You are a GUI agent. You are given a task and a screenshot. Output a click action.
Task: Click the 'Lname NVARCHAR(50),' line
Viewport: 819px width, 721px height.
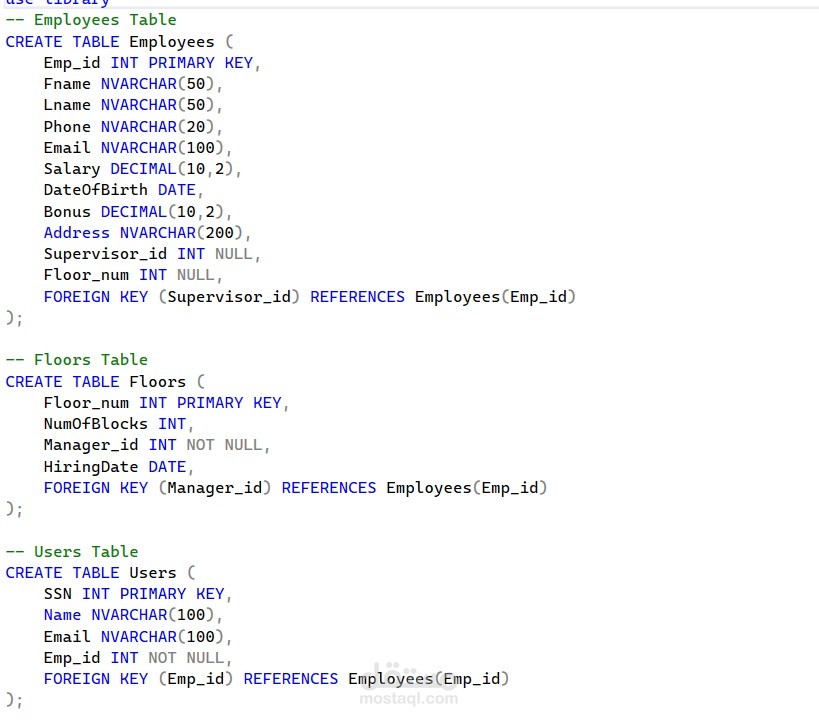pyautogui.click(x=133, y=105)
